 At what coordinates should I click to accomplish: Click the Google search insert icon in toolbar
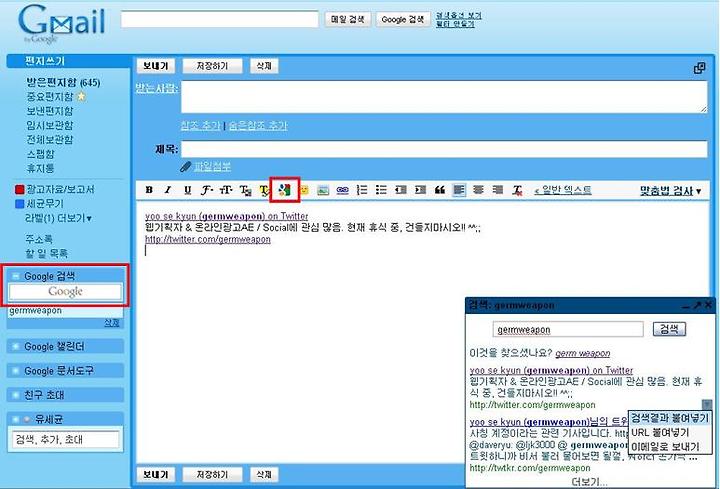click(285, 190)
